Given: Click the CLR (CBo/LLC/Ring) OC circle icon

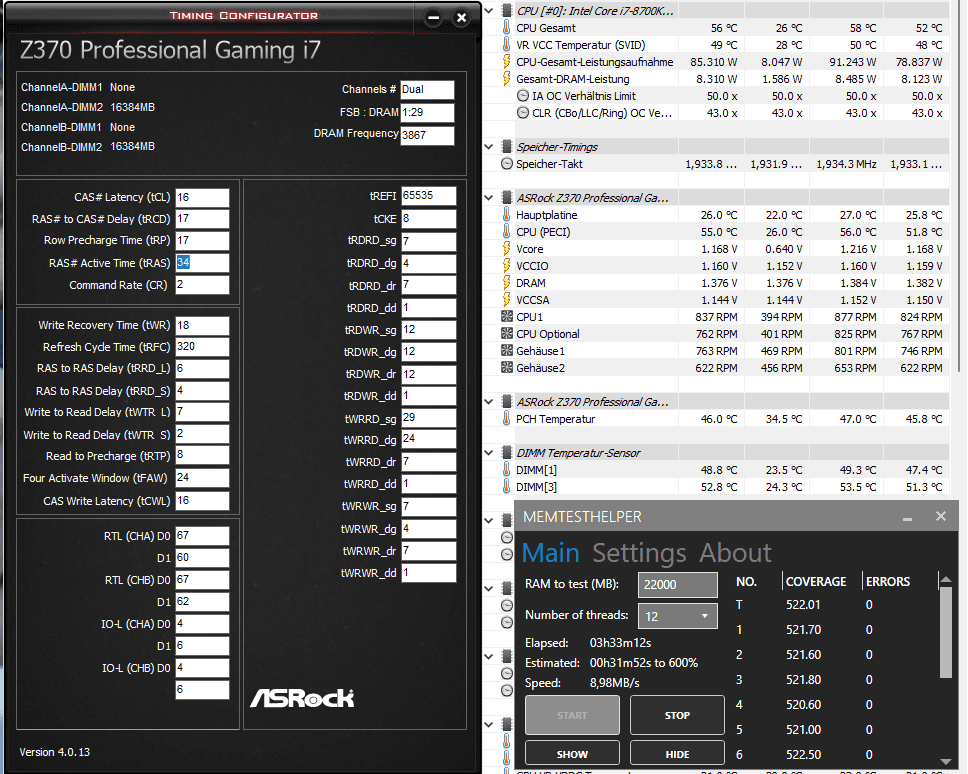Looking at the screenshot, I should pos(522,113).
